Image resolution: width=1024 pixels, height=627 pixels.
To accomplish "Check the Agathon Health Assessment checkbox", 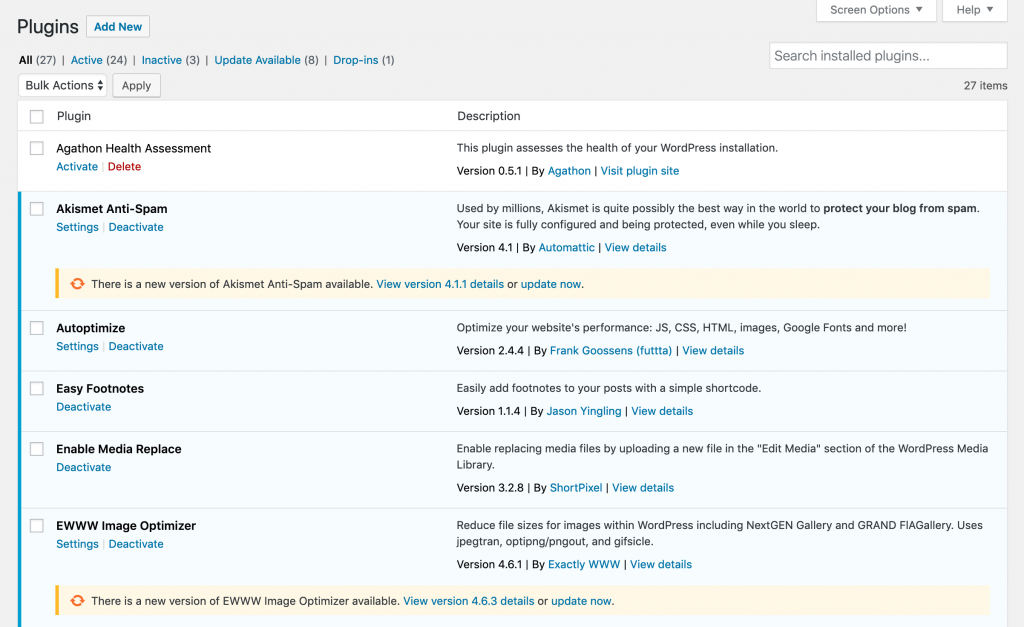I will coord(37,148).
